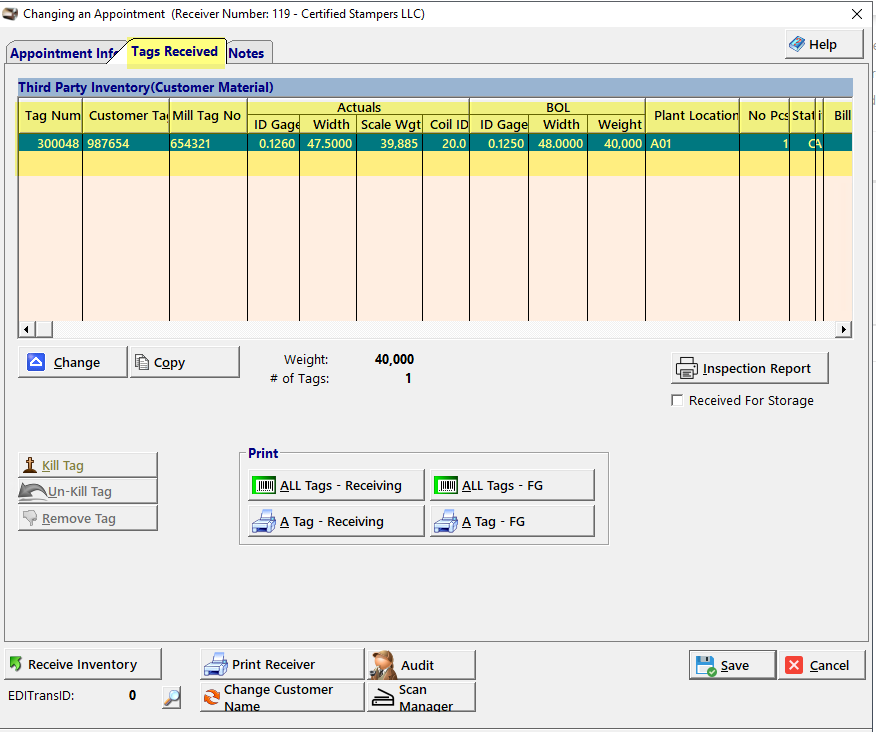This screenshot has height=732, width=876.
Task: Click customer tag 987654 cell
Action: click(x=126, y=143)
